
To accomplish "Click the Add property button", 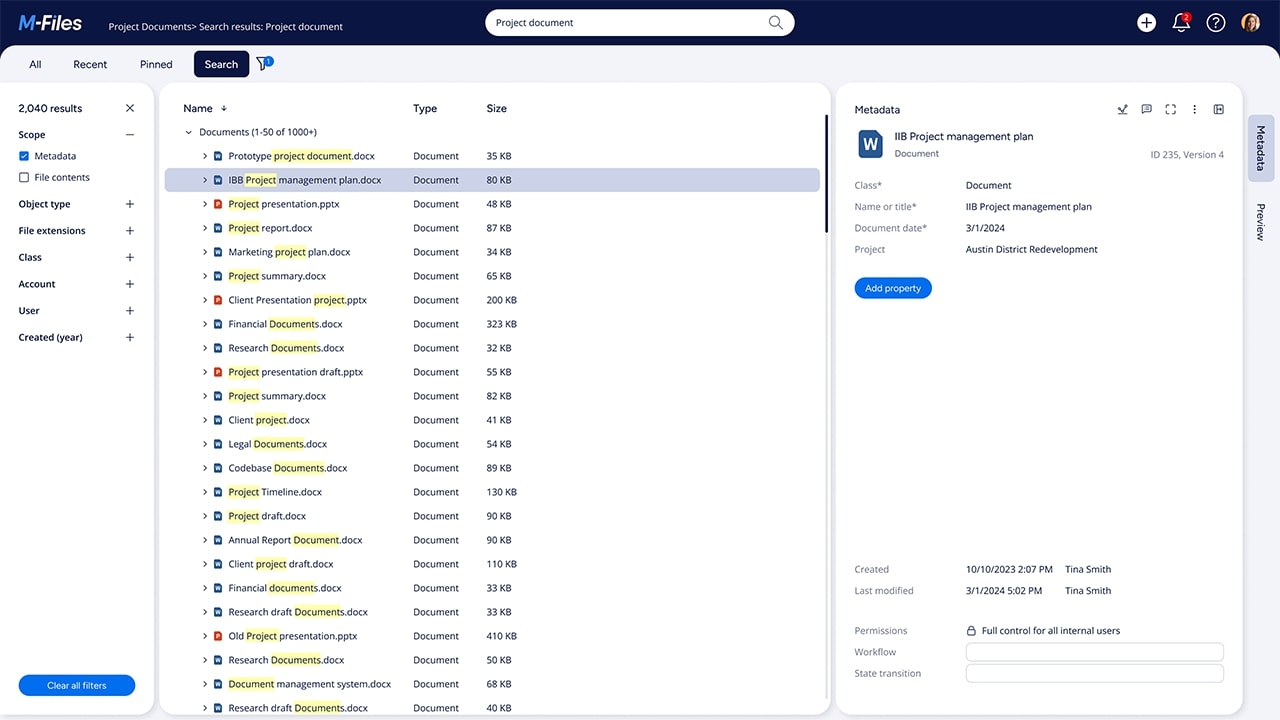I will coord(892,288).
